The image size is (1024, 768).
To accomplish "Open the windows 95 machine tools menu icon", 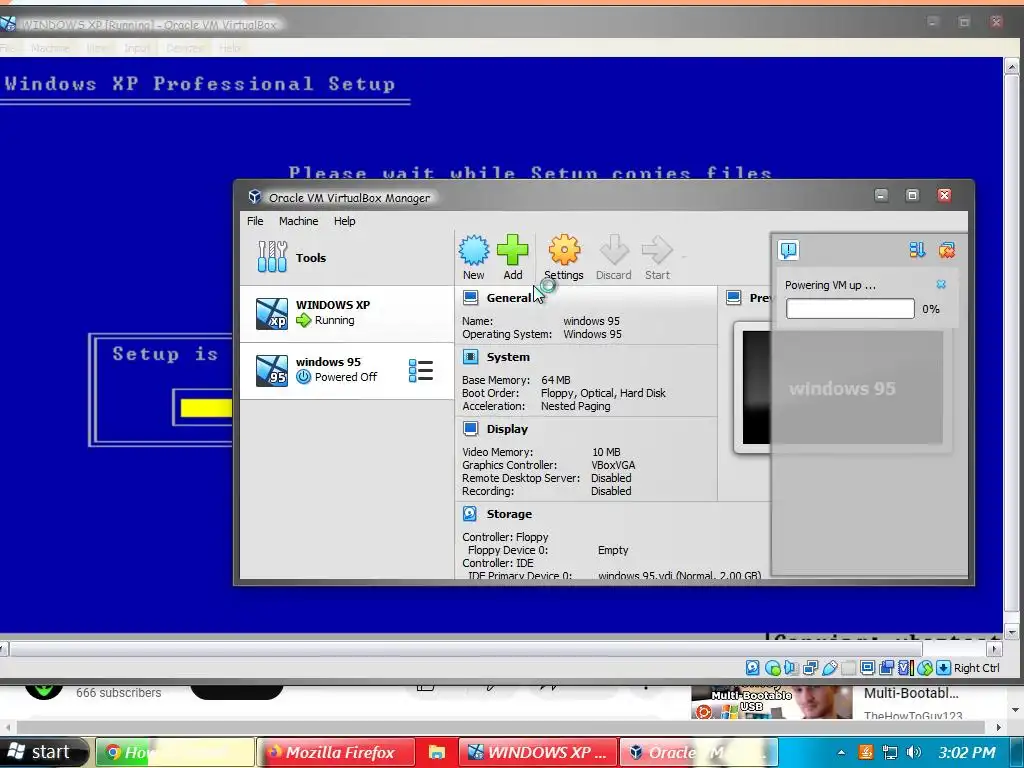I will 421,370.
